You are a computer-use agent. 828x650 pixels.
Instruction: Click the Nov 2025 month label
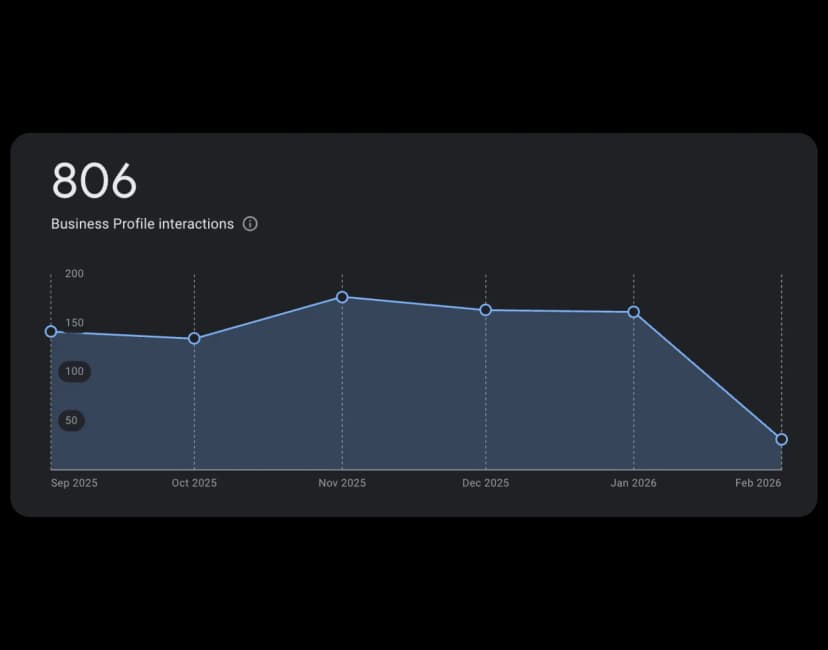coord(341,483)
